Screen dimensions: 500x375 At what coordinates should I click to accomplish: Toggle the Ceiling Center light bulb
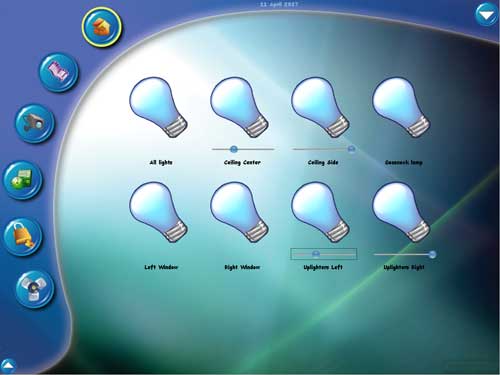(x=240, y=107)
